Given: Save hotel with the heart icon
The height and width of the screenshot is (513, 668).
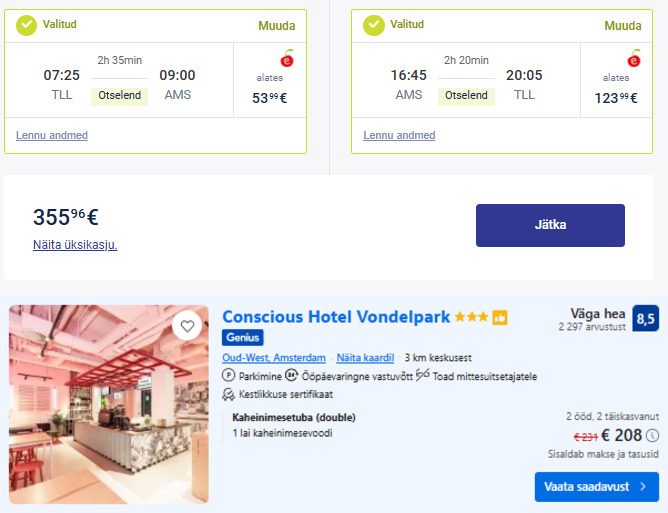Looking at the screenshot, I should (186, 326).
